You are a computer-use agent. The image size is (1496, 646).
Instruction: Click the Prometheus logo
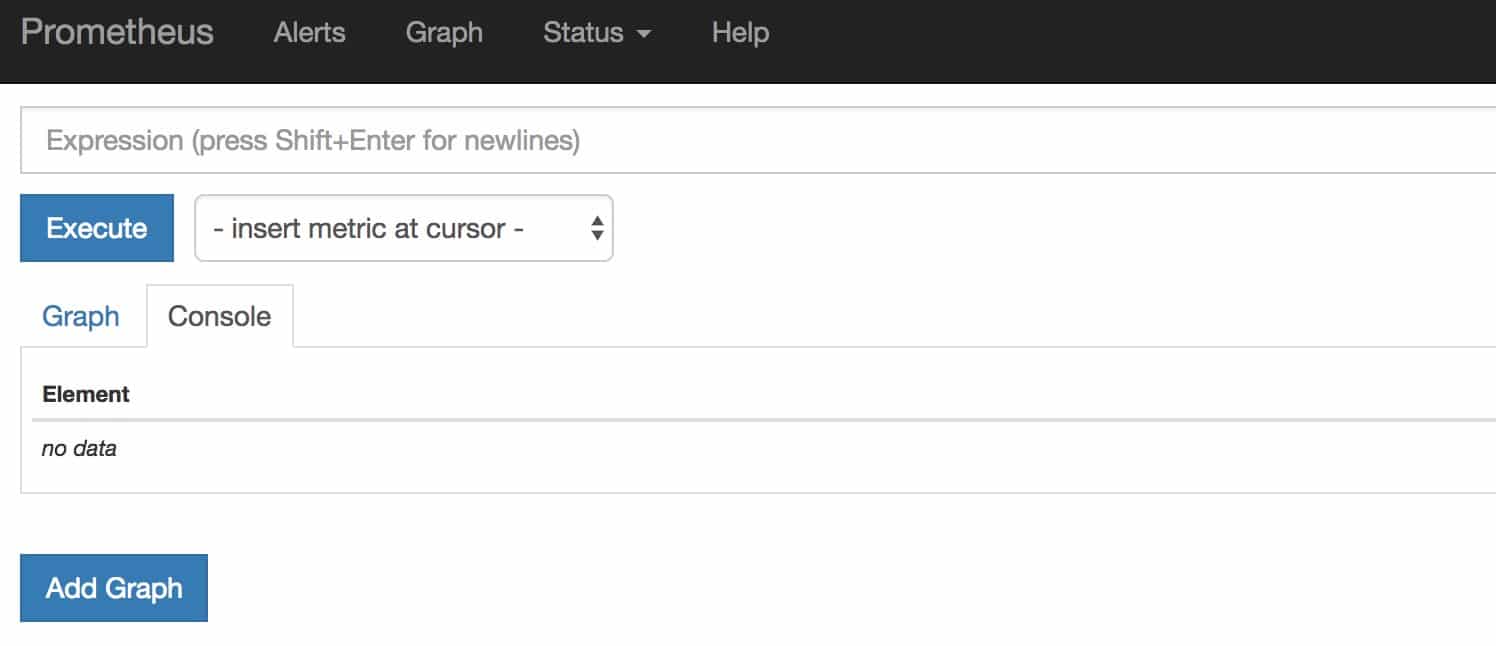[x=116, y=31]
